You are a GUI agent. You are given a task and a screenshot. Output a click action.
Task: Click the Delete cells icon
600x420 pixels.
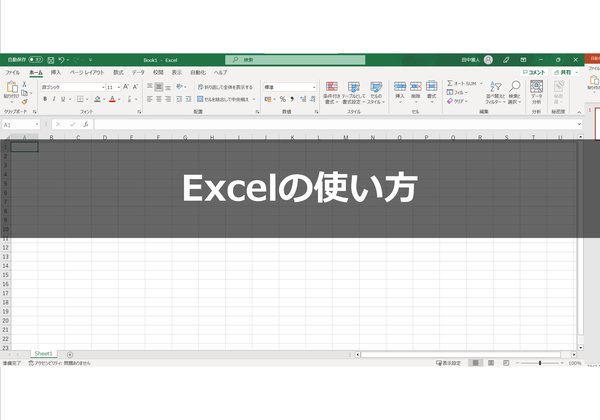coord(416,86)
